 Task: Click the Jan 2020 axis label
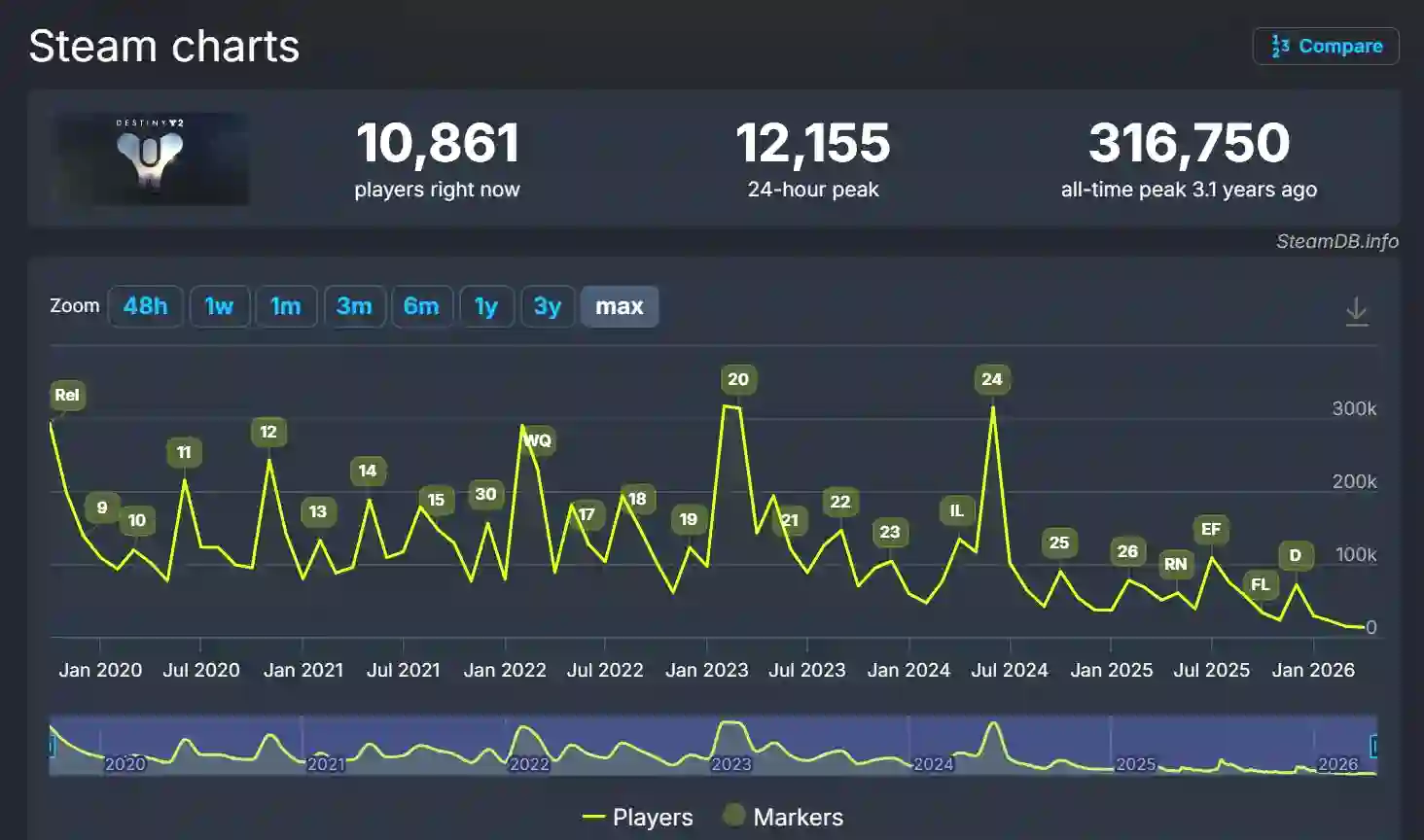coord(100,670)
